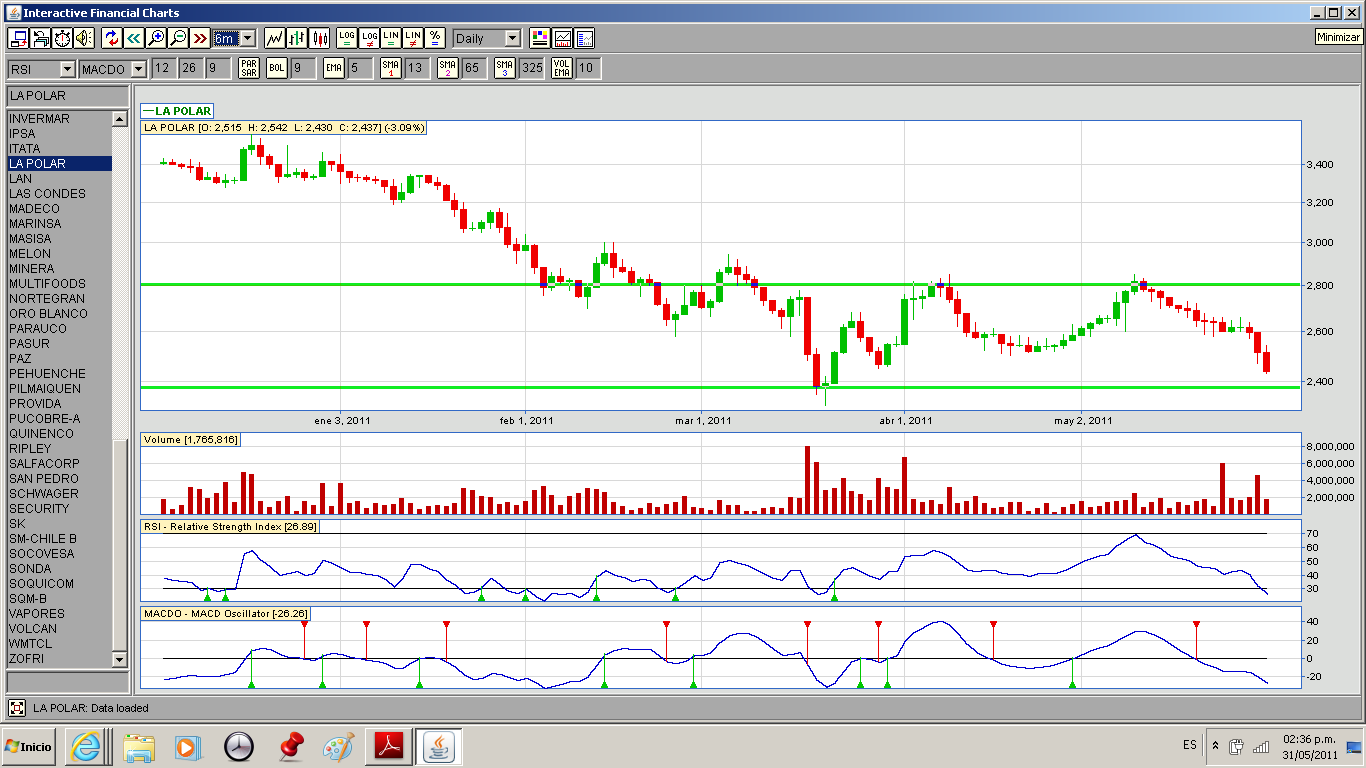Select LAN in the stock list
1366x768 pixels.
(20, 179)
